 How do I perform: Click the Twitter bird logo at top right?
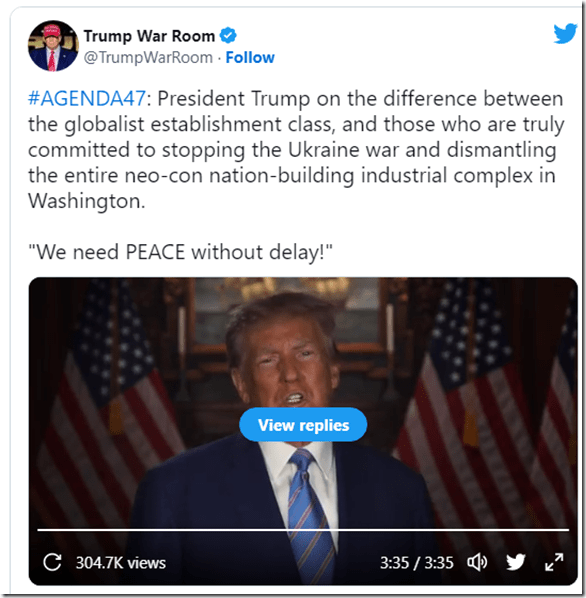565,33
